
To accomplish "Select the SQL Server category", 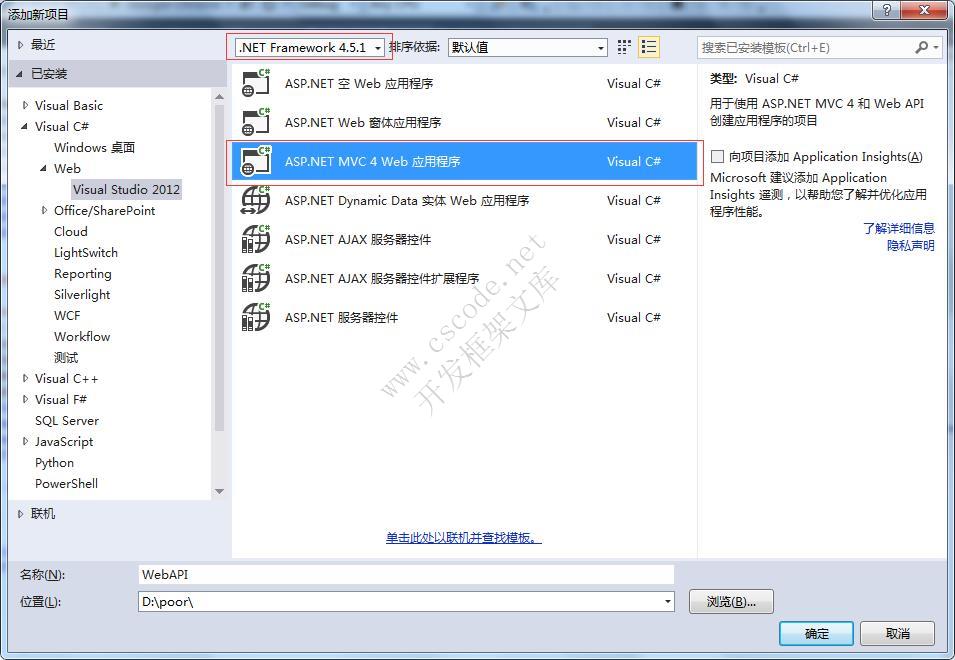I will (x=67, y=421).
